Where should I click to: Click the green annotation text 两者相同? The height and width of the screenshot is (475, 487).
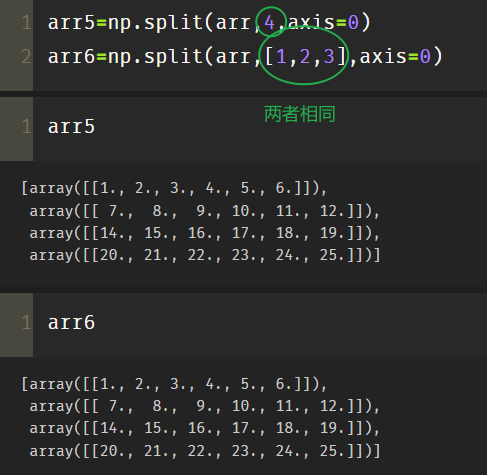click(x=299, y=114)
